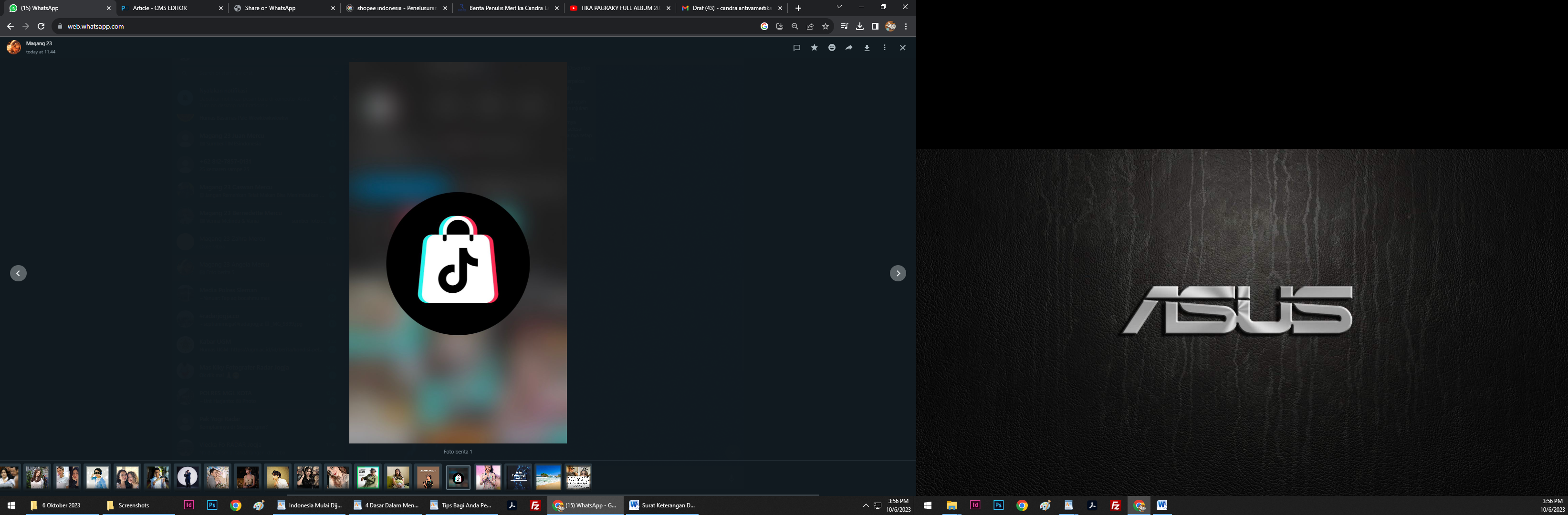Close the Article - CMS EDITOR tab
The width and height of the screenshot is (1568, 515).
[221, 9]
